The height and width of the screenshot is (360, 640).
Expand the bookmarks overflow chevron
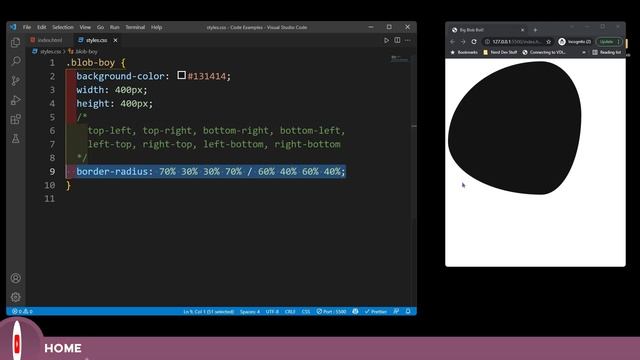(x=584, y=52)
